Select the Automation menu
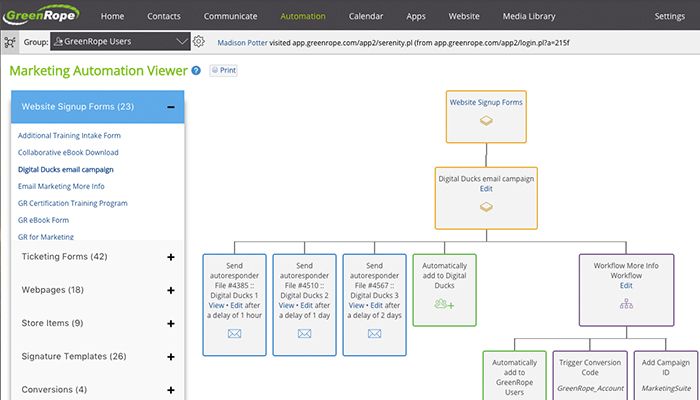This screenshot has height=400, width=700. pyautogui.click(x=303, y=16)
